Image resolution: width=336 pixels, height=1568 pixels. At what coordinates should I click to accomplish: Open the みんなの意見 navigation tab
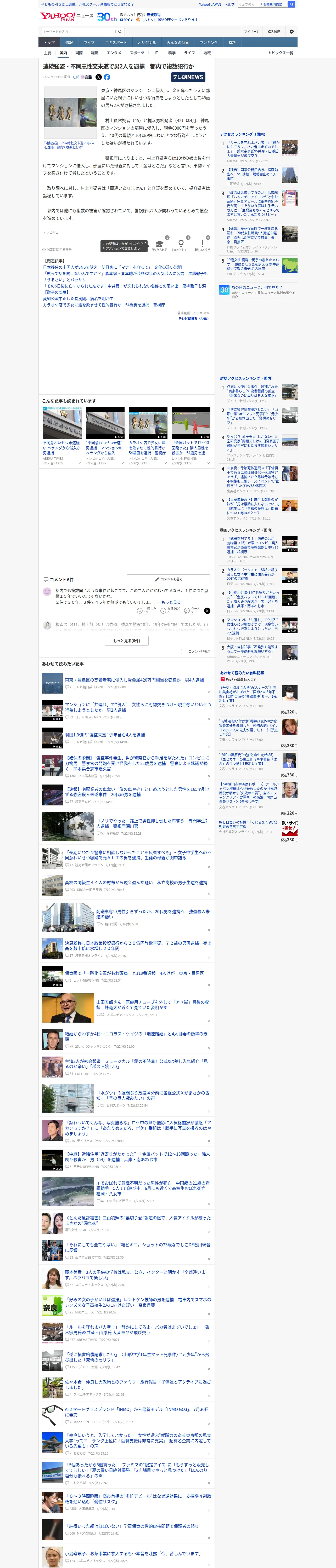pyautogui.click(x=178, y=43)
